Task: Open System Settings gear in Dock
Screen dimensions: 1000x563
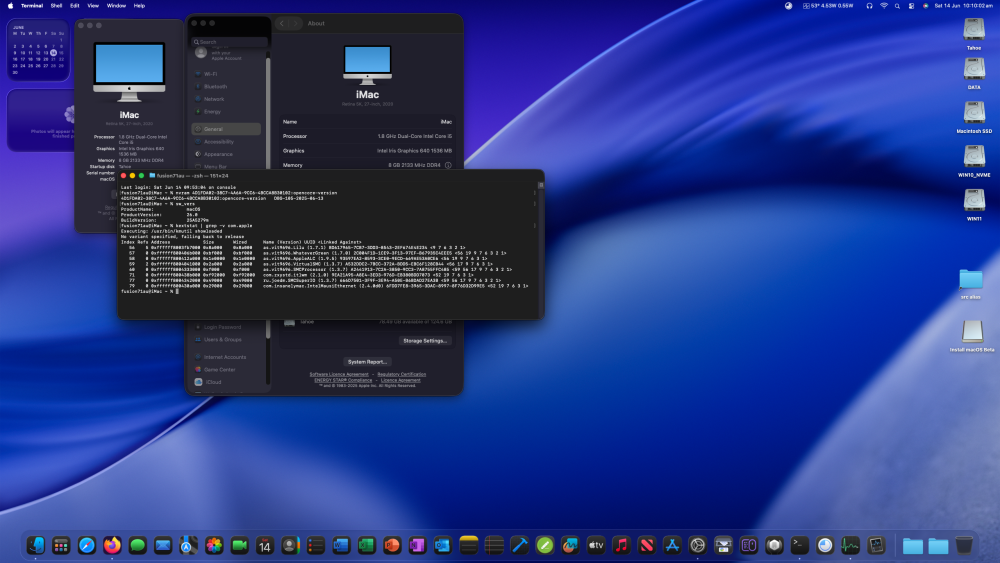Action: [698, 545]
